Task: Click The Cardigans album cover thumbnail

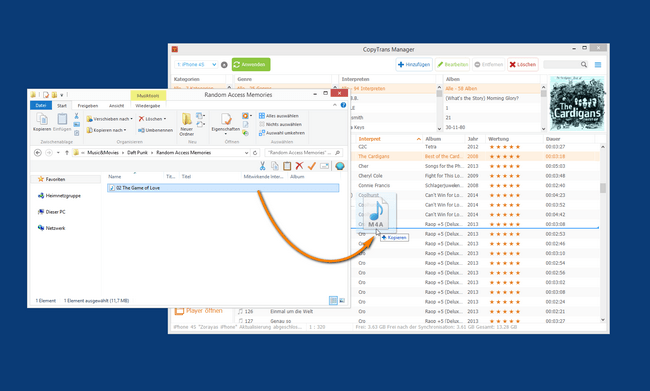Action: click(577, 104)
